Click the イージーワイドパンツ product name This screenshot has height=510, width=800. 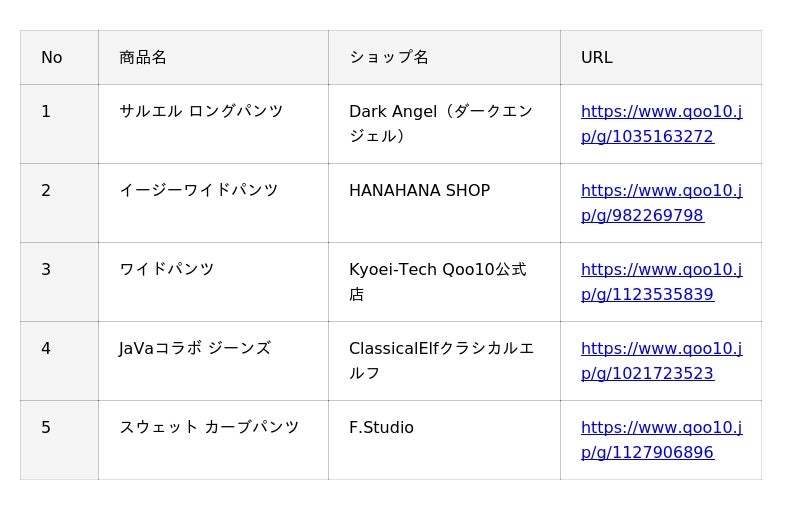198,190
